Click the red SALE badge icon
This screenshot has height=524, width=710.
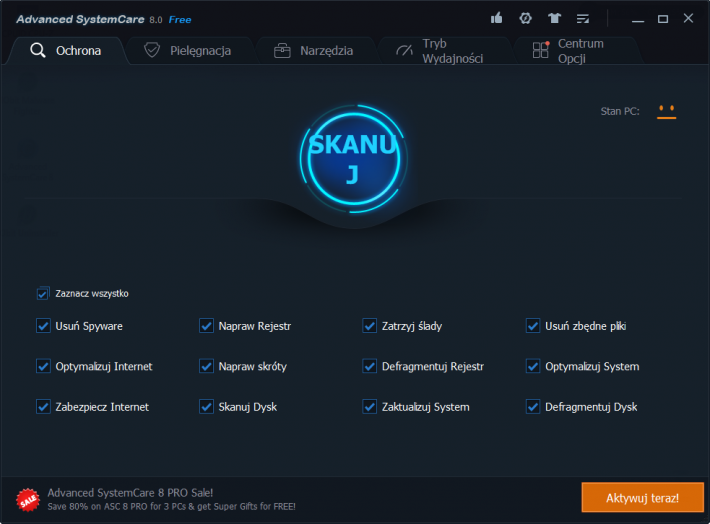point(28,500)
